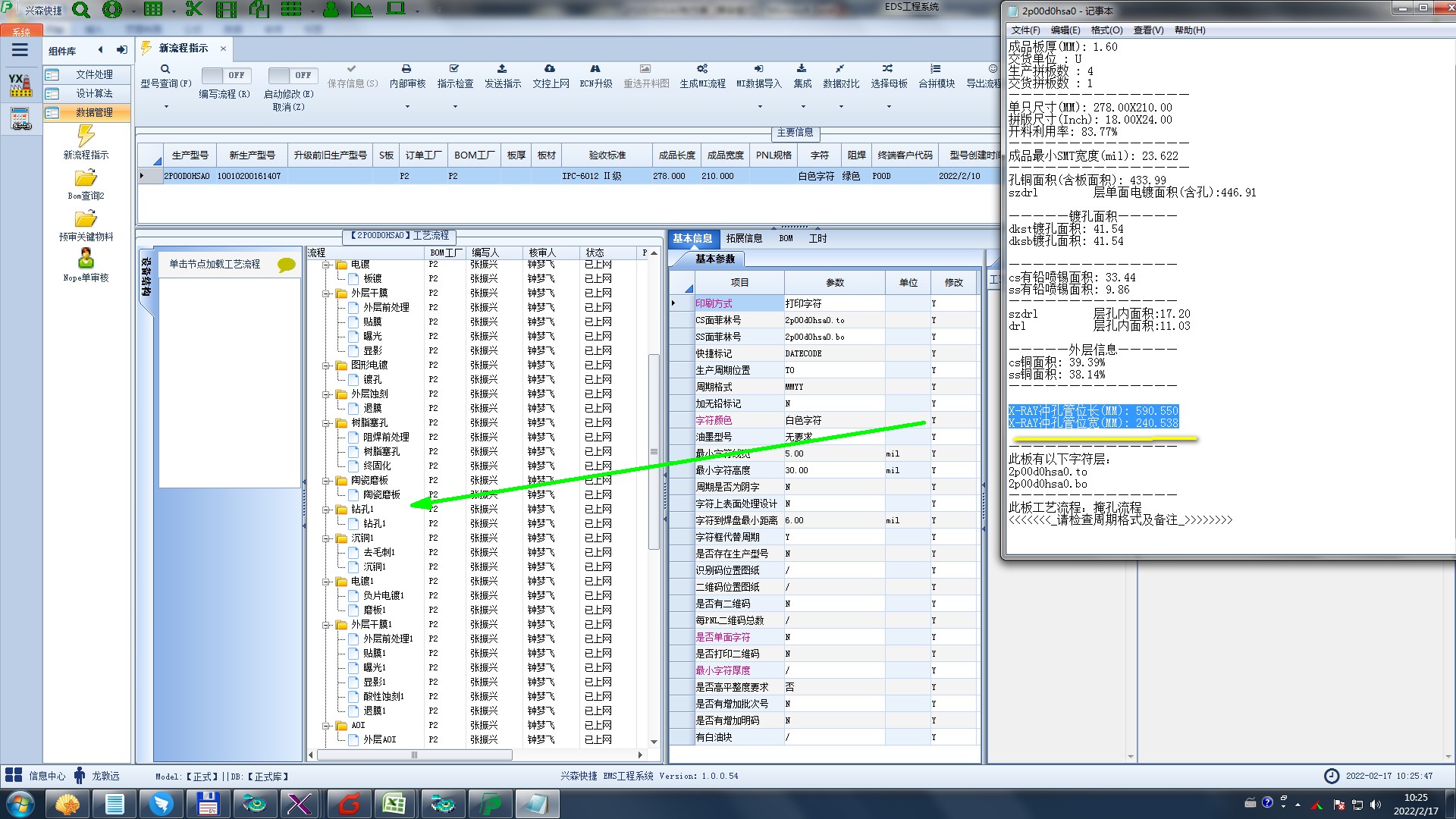Switch to 工时 tab
Viewport: 1456px width, 819px height.
[x=817, y=238]
